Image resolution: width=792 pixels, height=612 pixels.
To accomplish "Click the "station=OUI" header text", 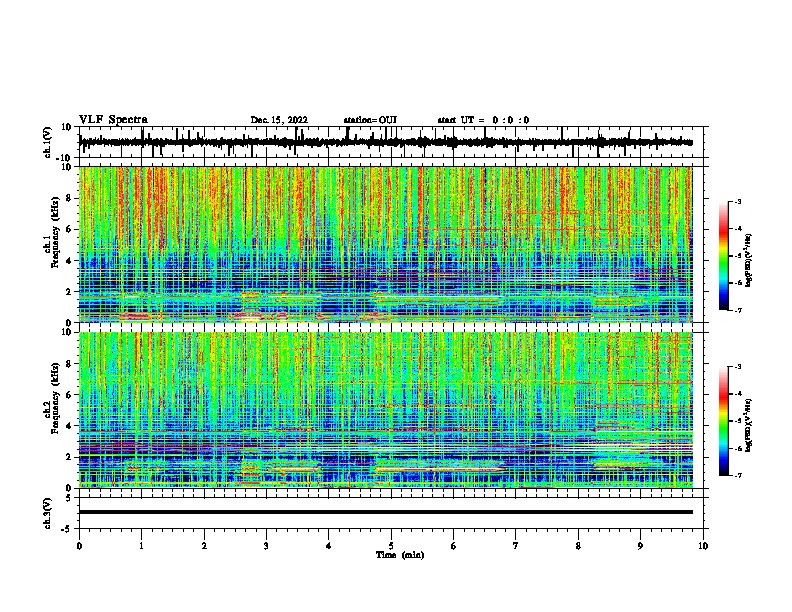I will tap(370, 120).
